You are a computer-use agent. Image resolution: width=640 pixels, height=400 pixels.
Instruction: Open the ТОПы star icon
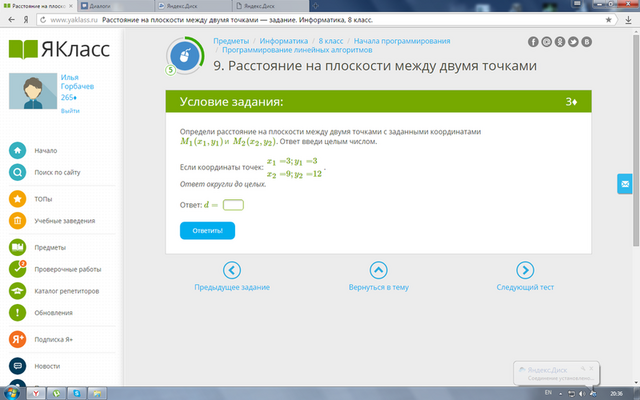(18, 199)
